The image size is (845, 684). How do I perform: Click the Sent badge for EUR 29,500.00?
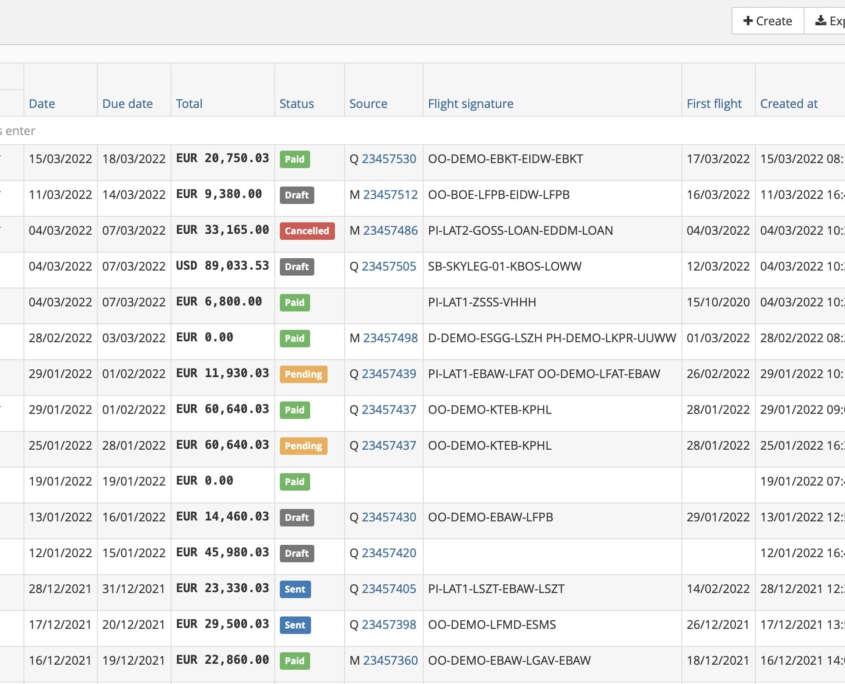click(x=295, y=625)
